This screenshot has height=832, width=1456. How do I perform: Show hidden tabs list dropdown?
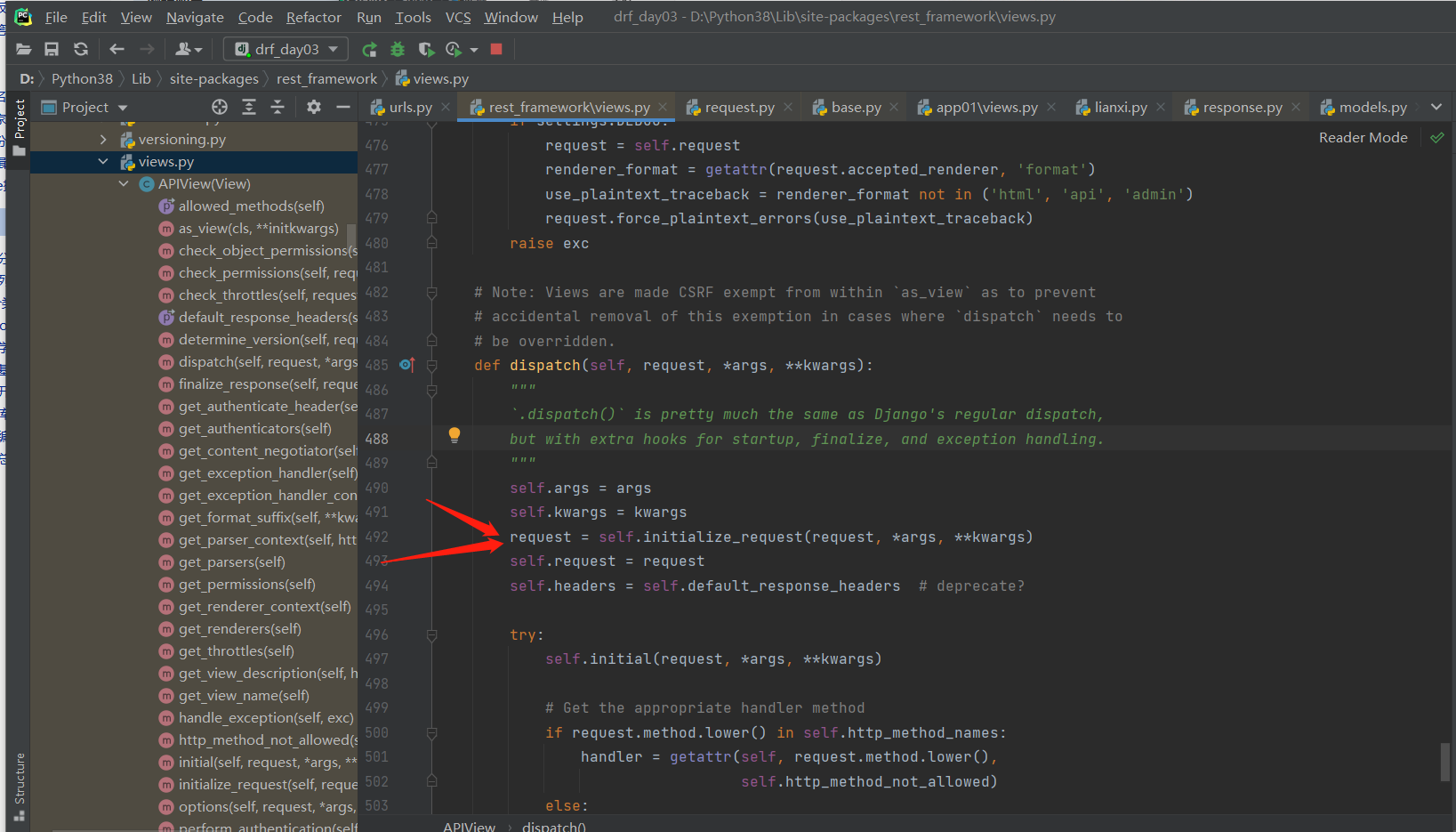(1436, 107)
